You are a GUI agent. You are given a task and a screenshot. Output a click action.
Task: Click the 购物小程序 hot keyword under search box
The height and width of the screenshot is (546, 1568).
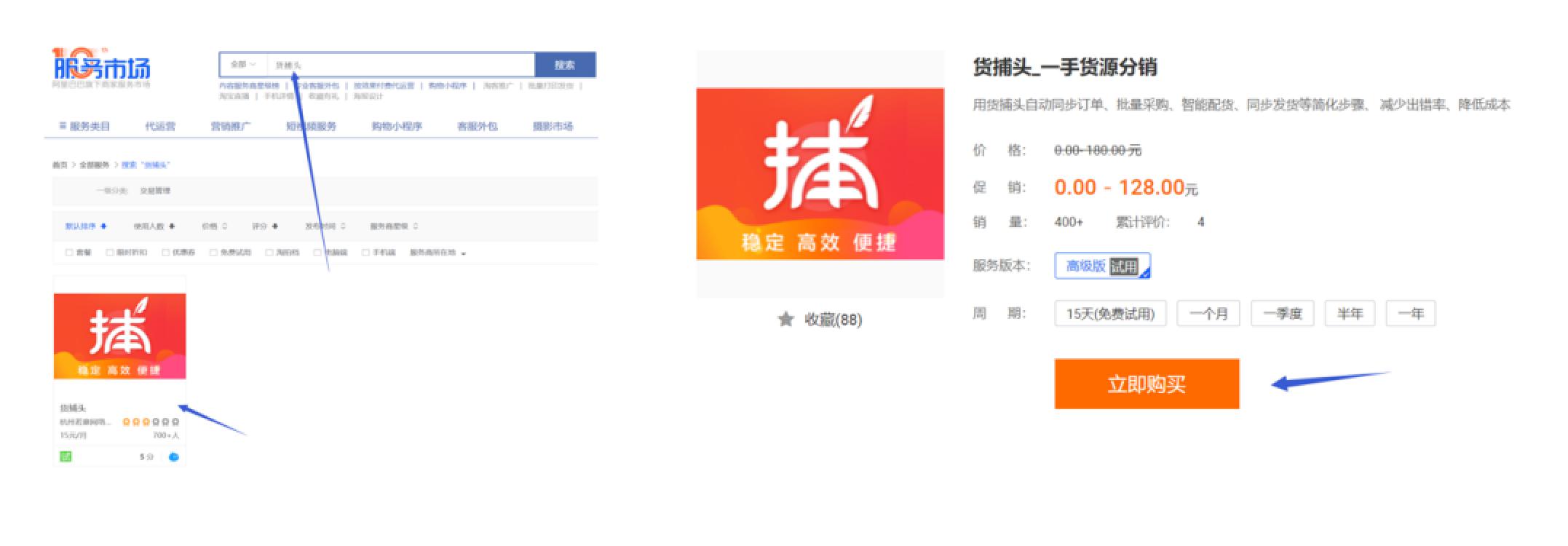tap(447, 86)
